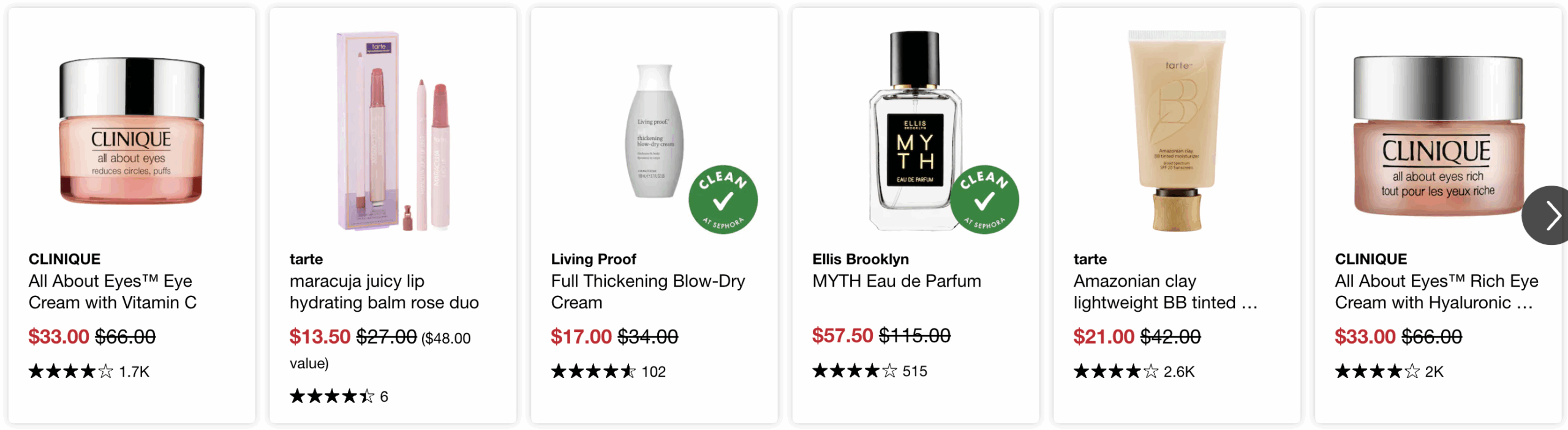Click MYTH Eau de Parfum title

(x=896, y=281)
